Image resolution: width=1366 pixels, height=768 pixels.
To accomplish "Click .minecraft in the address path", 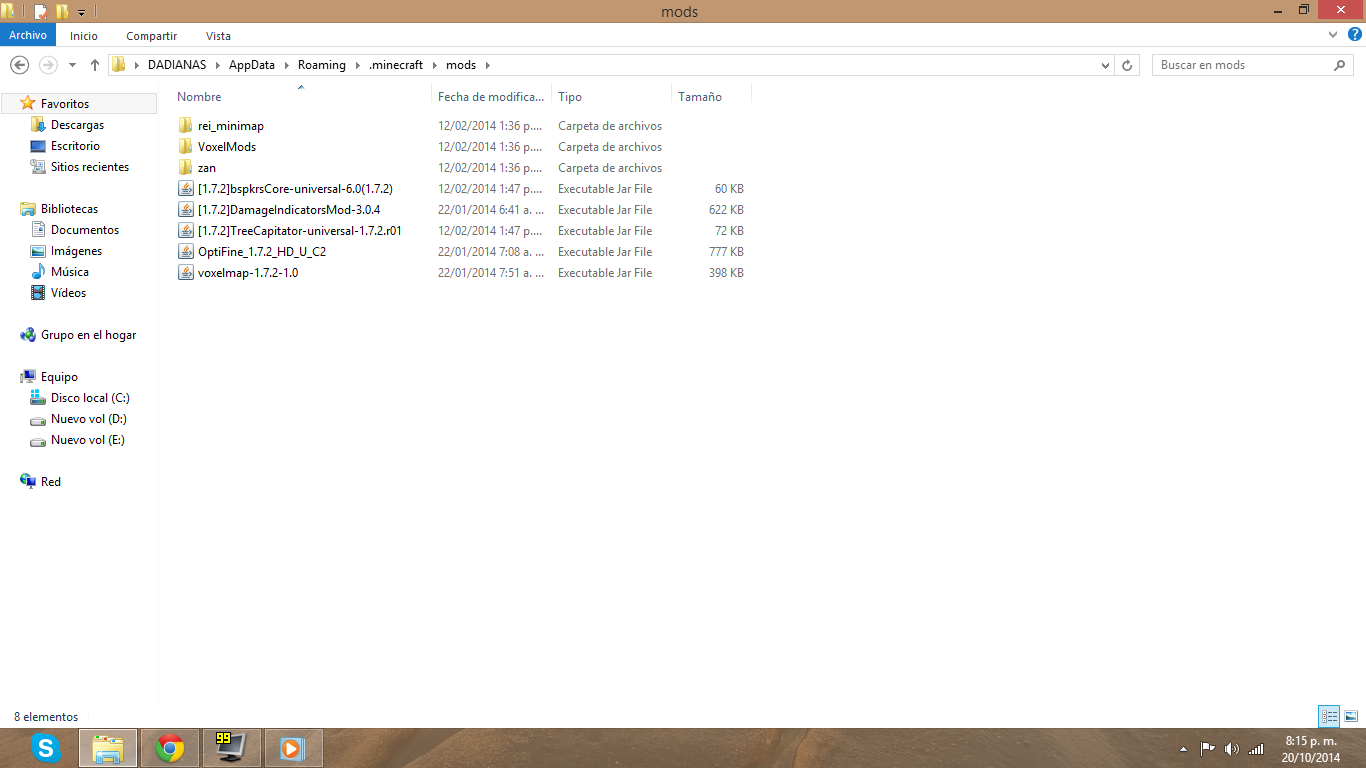I will point(396,65).
